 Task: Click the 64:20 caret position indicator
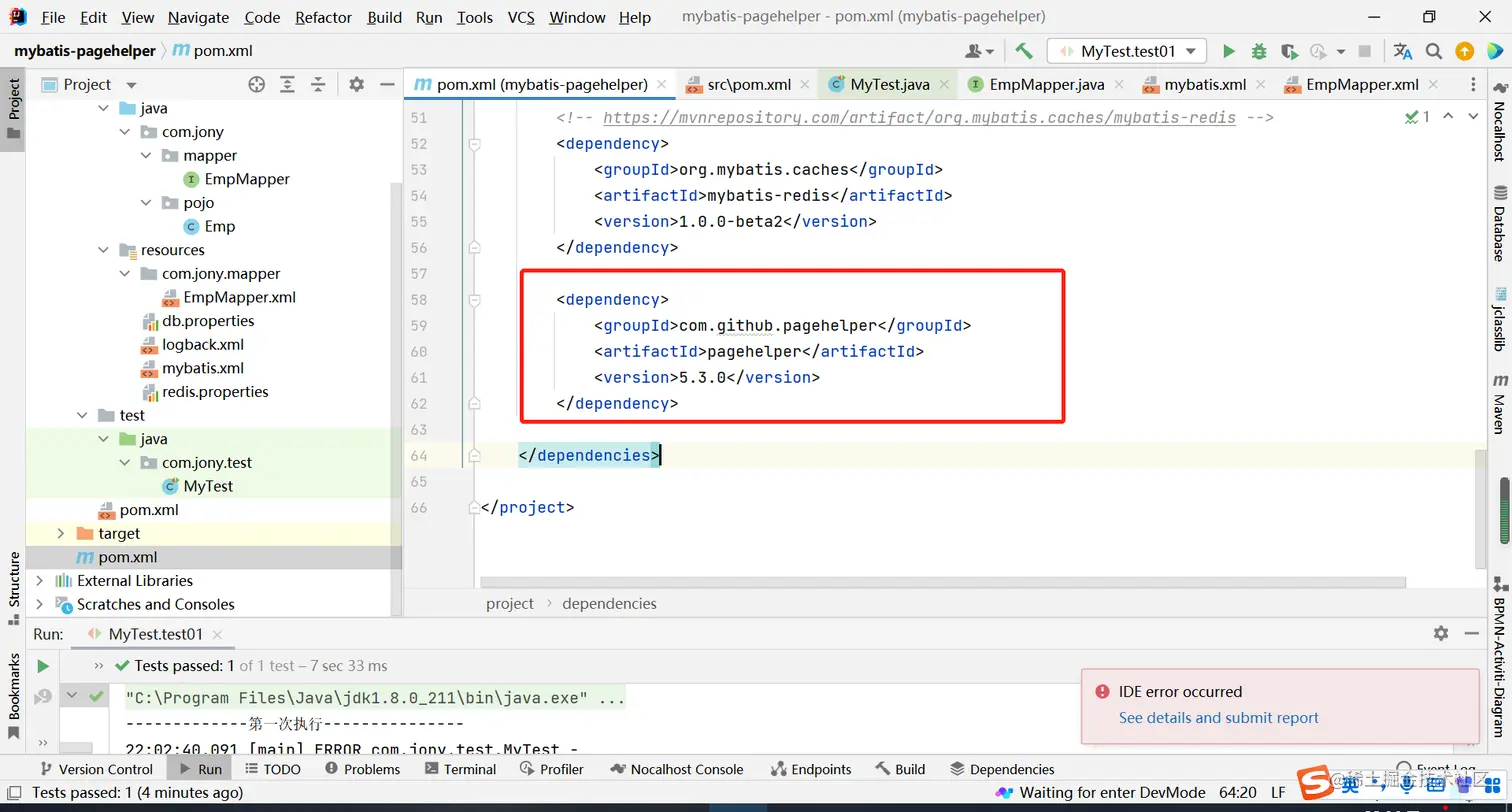1238,792
